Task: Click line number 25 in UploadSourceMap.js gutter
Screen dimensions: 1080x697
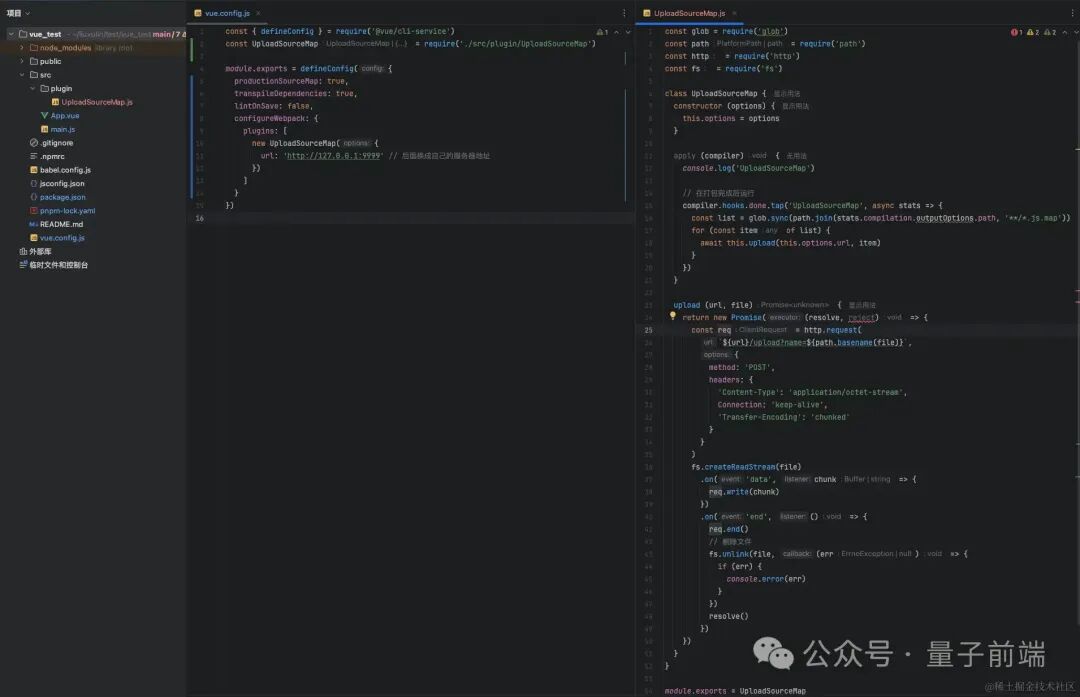Action: 648,330
